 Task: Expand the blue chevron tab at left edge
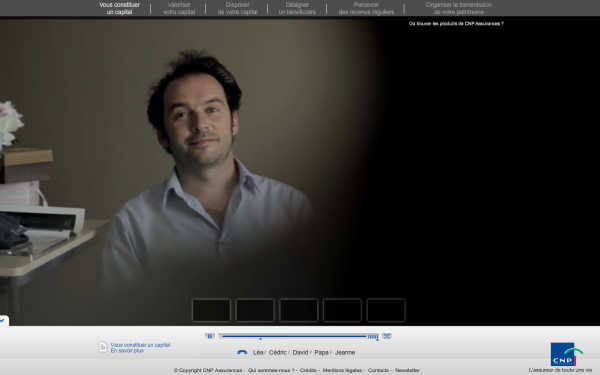tap(4, 321)
